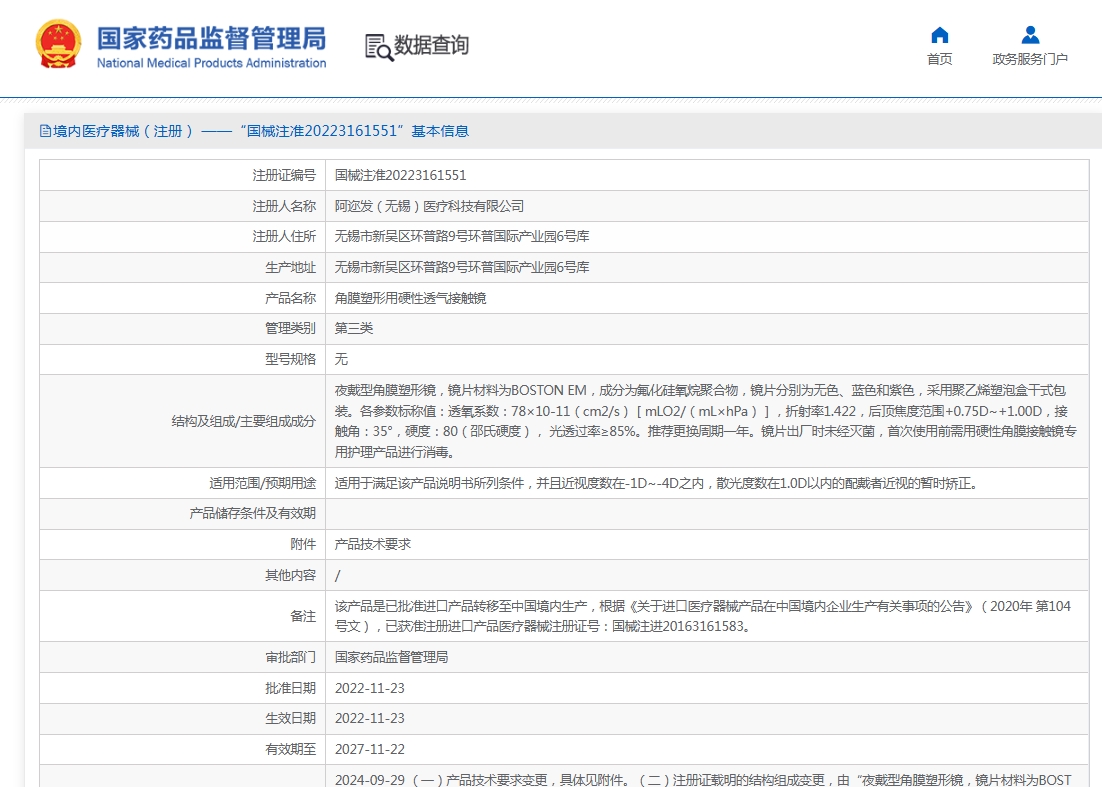This screenshot has height=787, width=1102.
Task: Click National Medical Products Administration text
Action: pyautogui.click(x=212, y=63)
